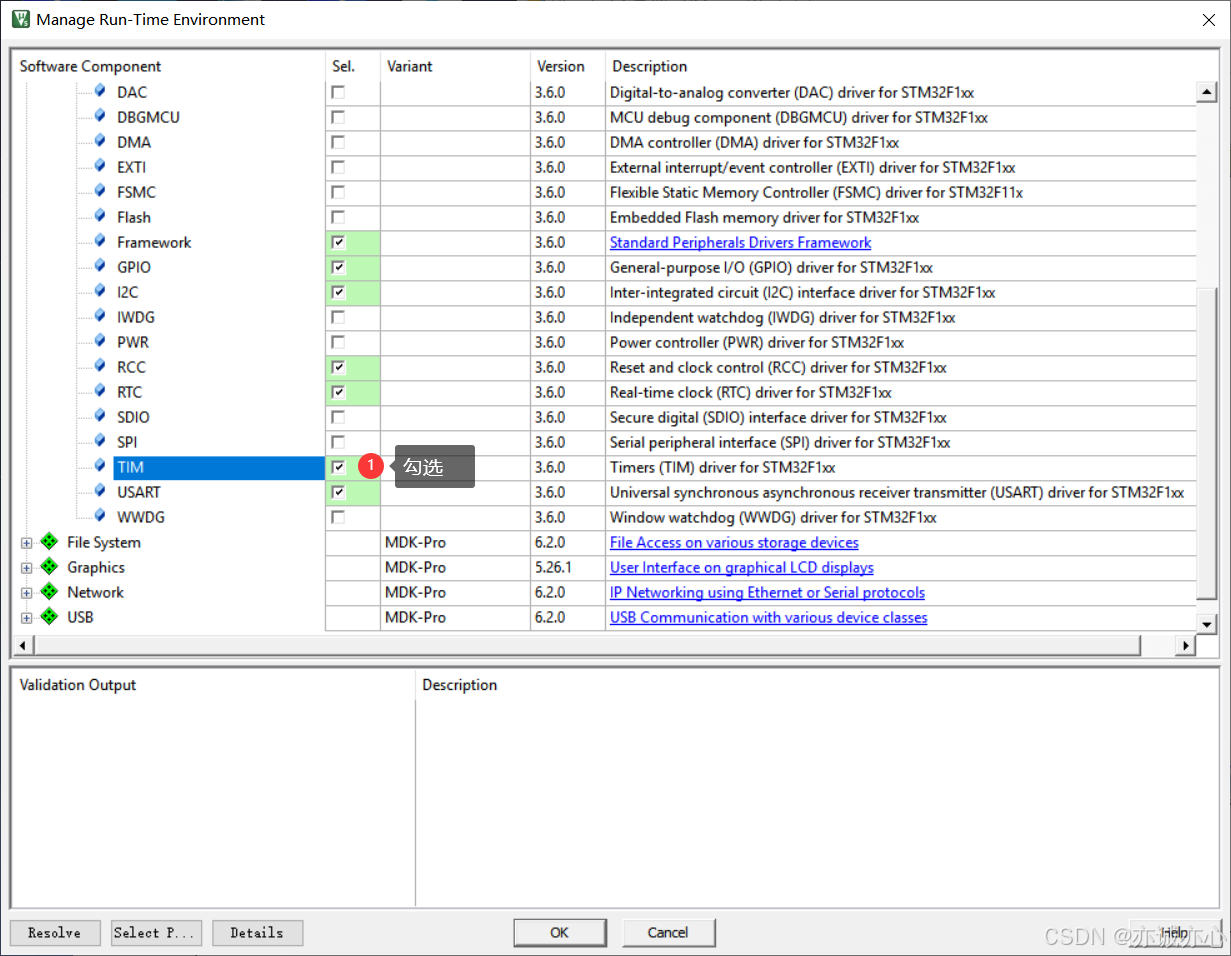The width and height of the screenshot is (1231, 956).
Task: Click the Details button
Action: point(257,932)
